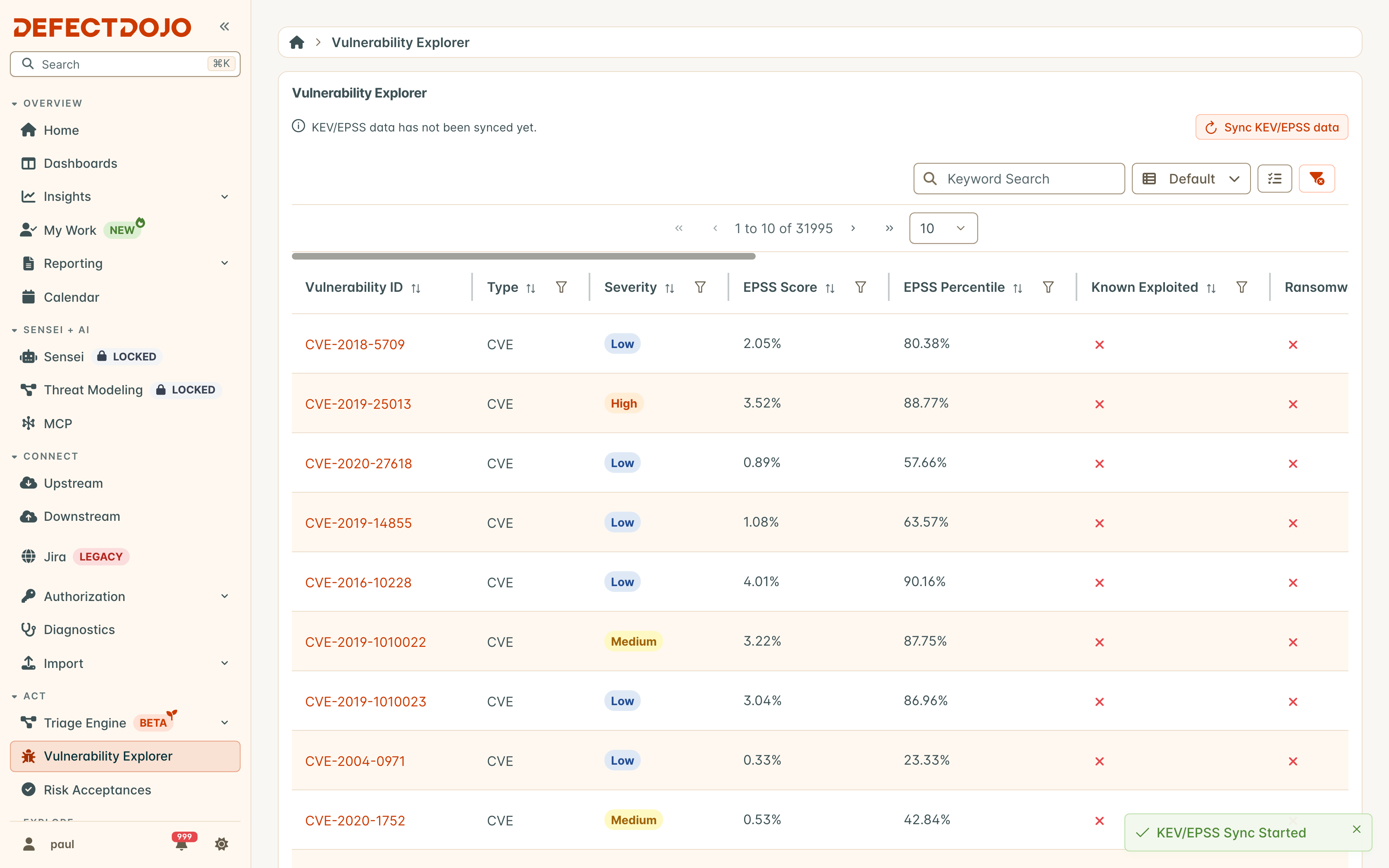Go to next page arrow

[x=854, y=229]
